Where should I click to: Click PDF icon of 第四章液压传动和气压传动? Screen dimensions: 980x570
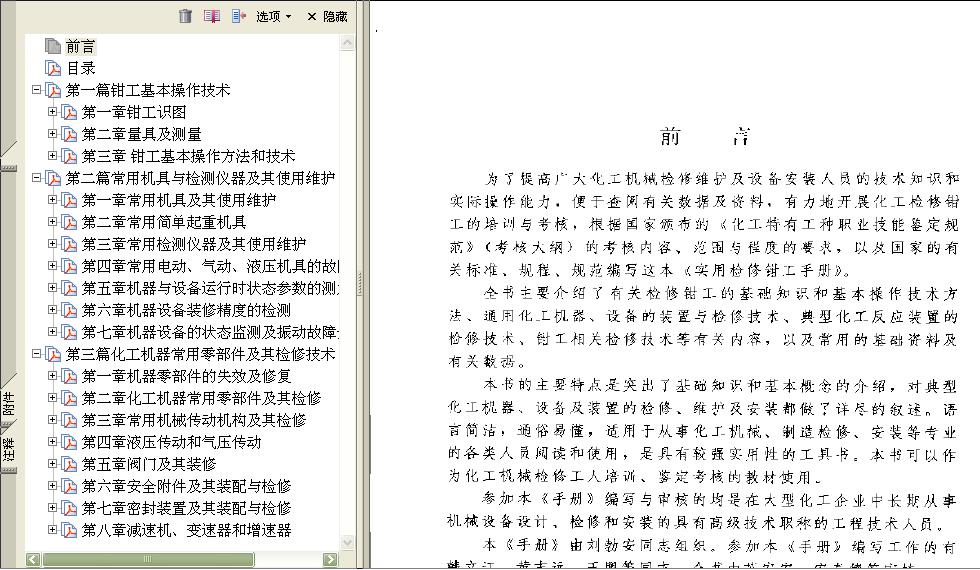click(x=69, y=442)
